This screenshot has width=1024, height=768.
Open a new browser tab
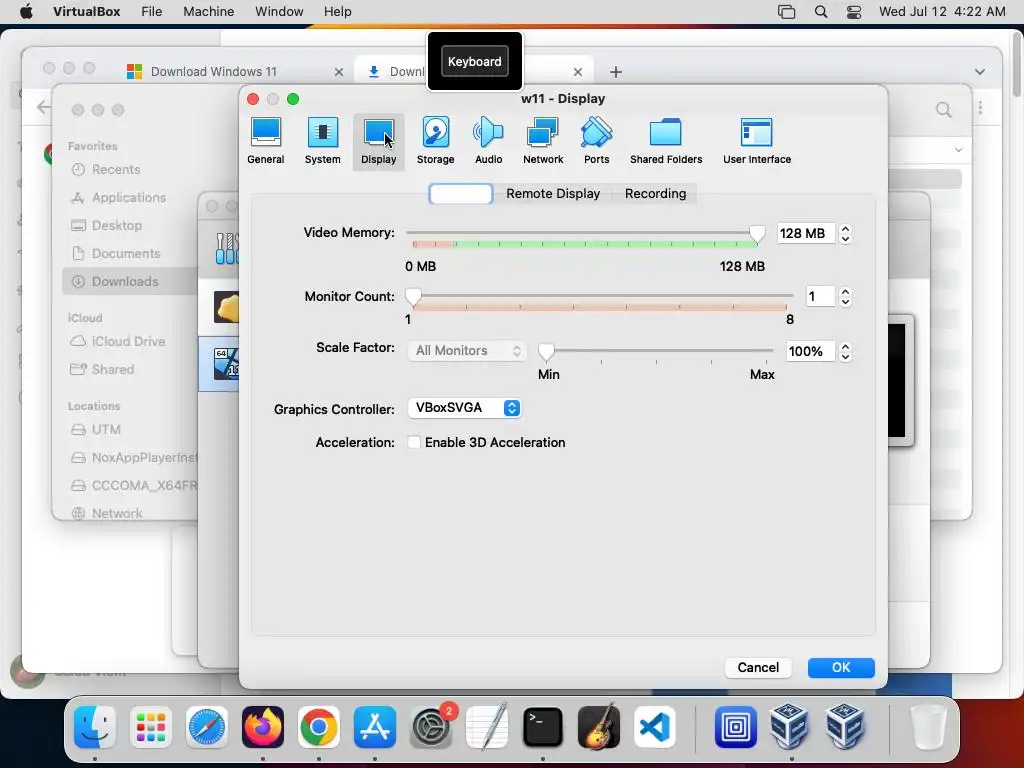[x=615, y=72]
